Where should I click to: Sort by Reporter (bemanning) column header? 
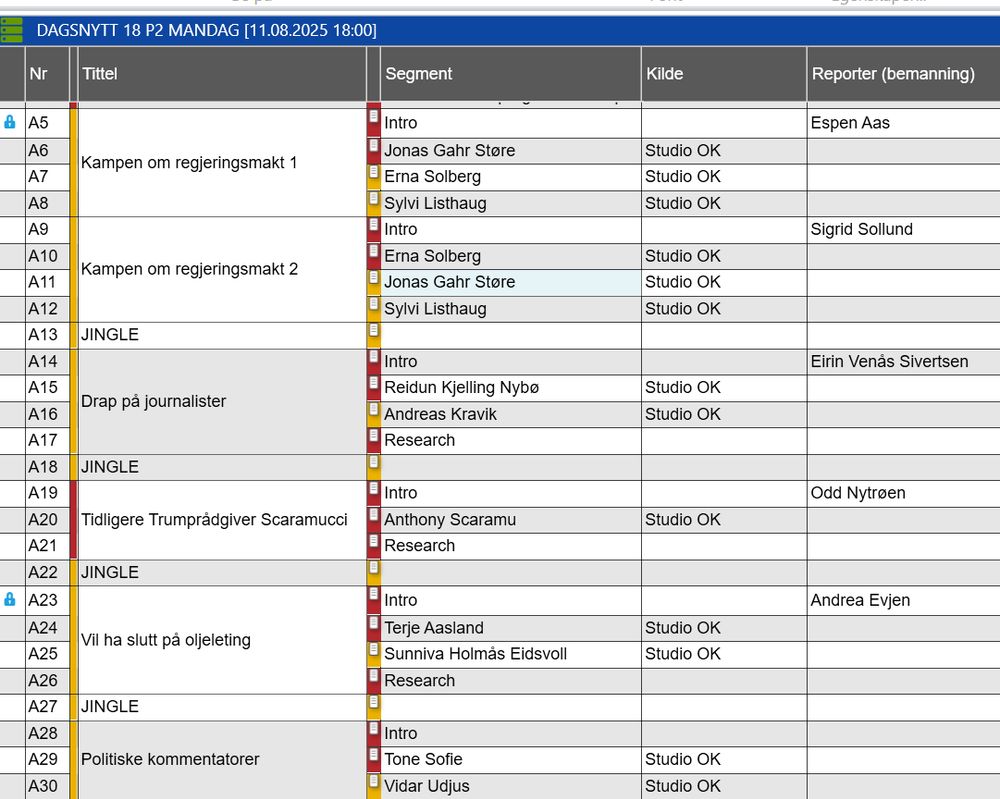pyautogui.click(x=904, y=73)
